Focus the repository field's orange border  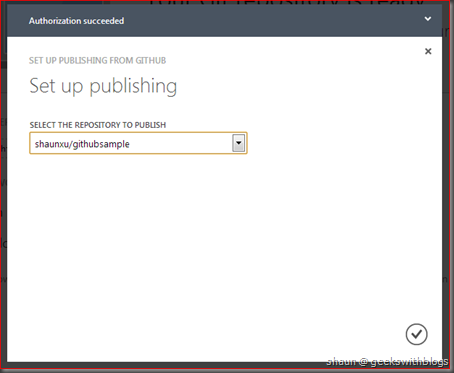coord(138,133)
